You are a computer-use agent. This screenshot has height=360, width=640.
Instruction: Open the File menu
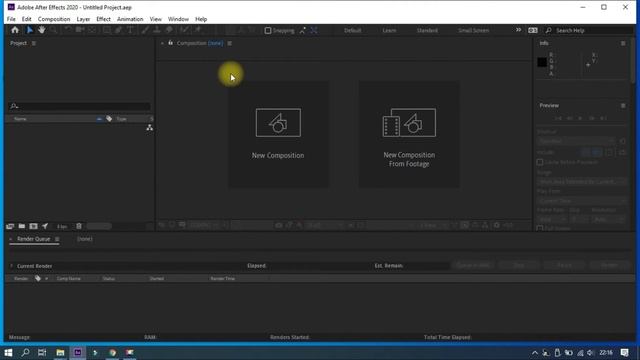(x=11, y=19)
